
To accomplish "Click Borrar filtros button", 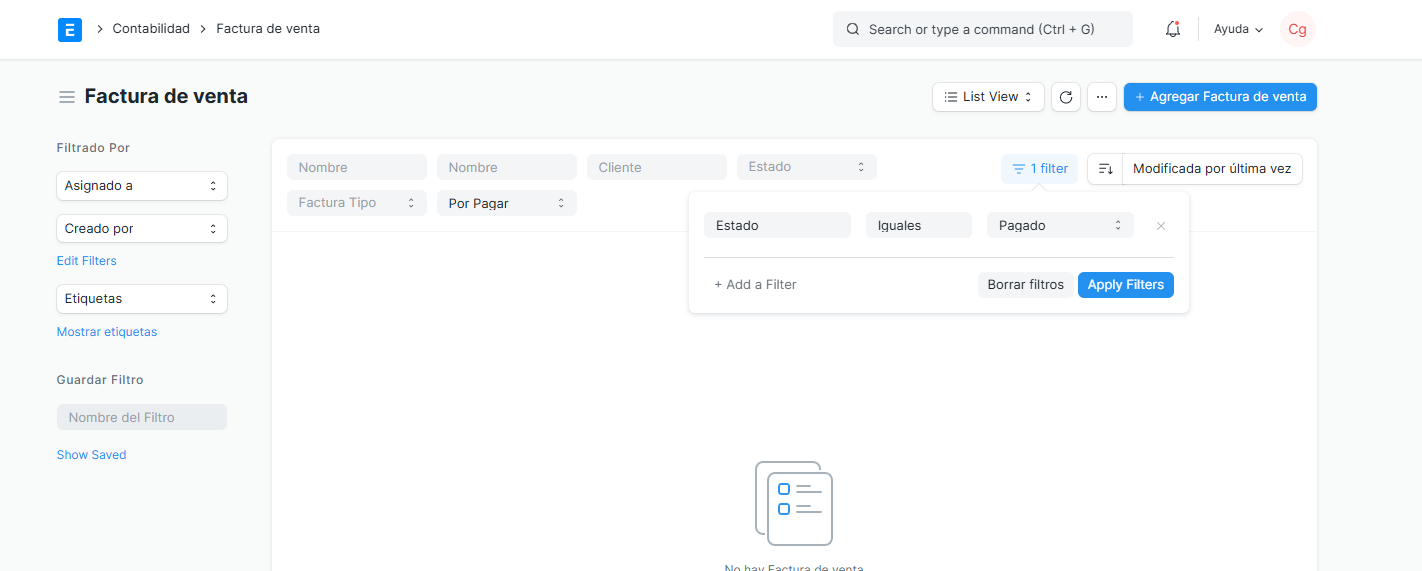I will click(1025, 285).
